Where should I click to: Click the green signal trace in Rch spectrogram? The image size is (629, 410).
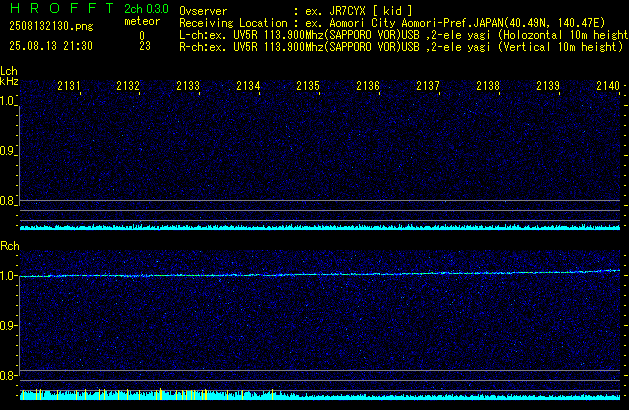pyautogui.click(x=320, y=274)
